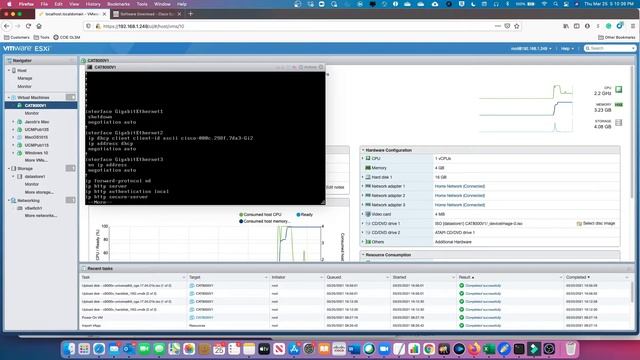Expand the CPU hardware row

coord(363,158)
